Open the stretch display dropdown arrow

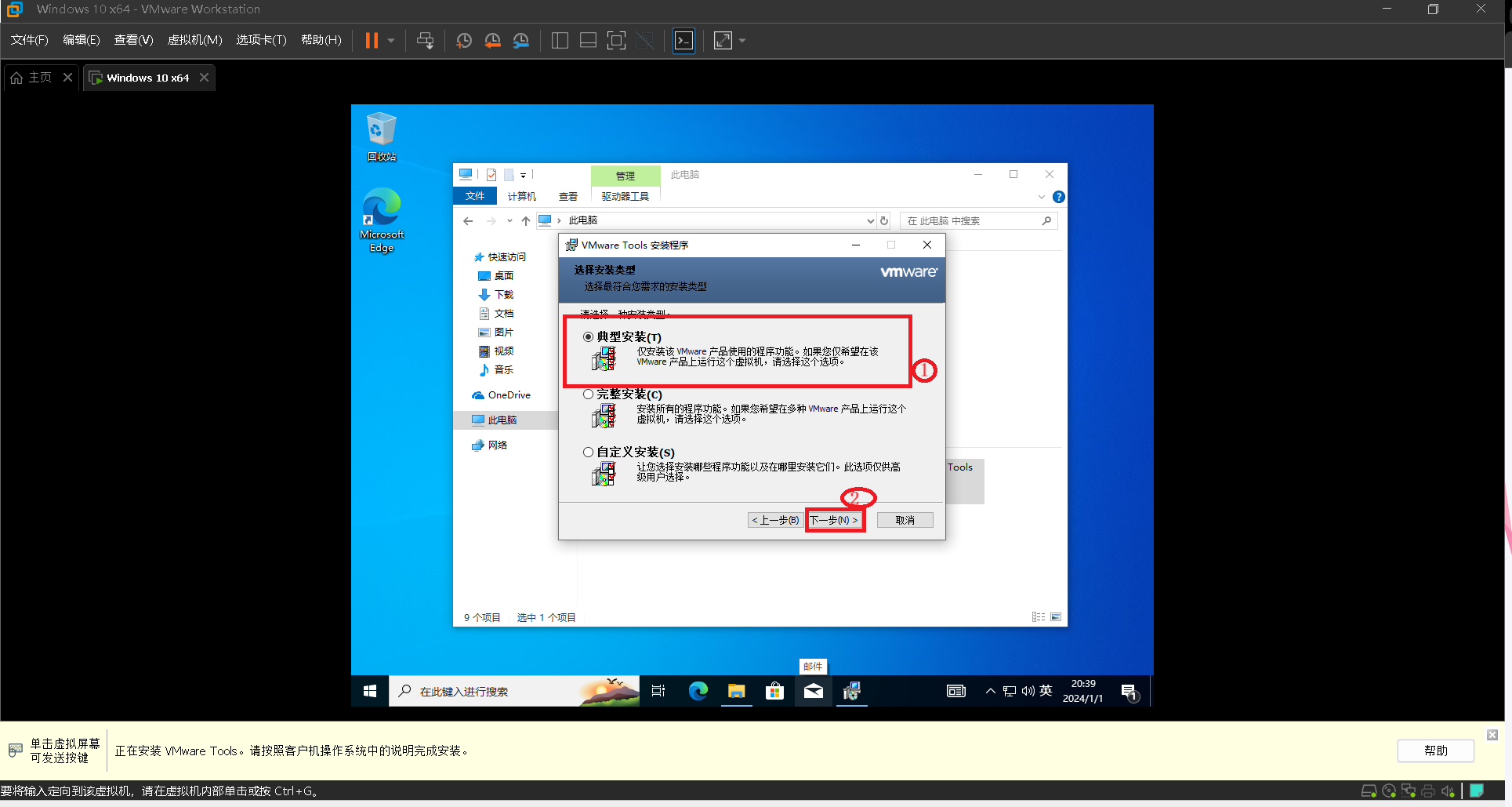(742, 41)
